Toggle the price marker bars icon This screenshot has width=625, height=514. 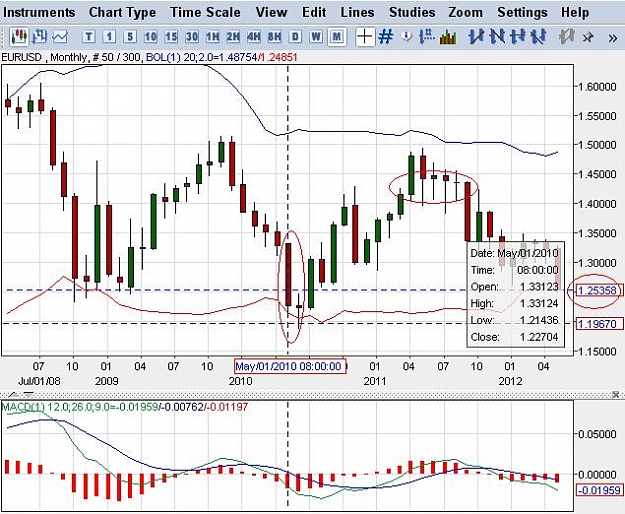tap(426, 37)
